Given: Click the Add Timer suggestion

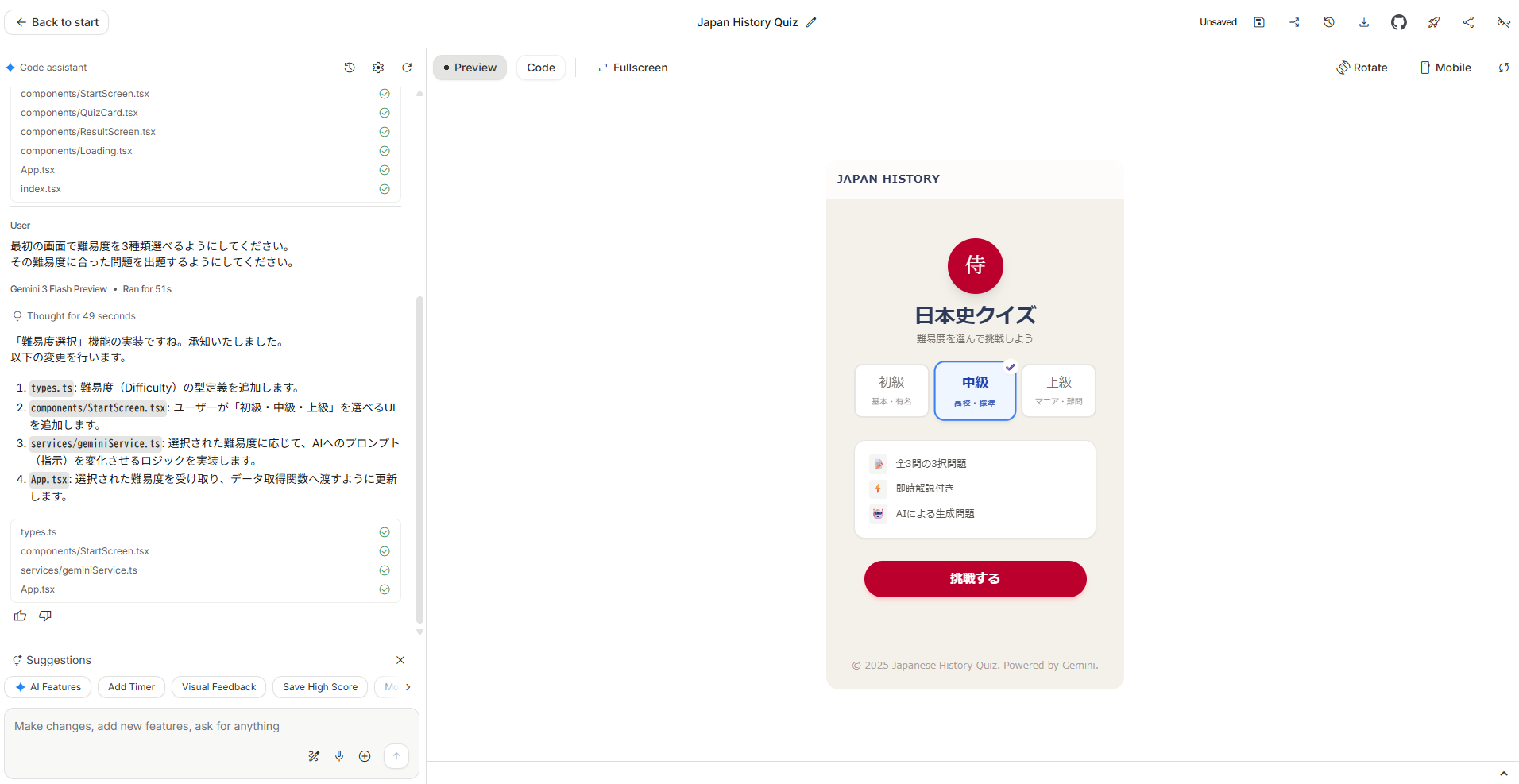Looking at the screenshot, I should point(131,687).
